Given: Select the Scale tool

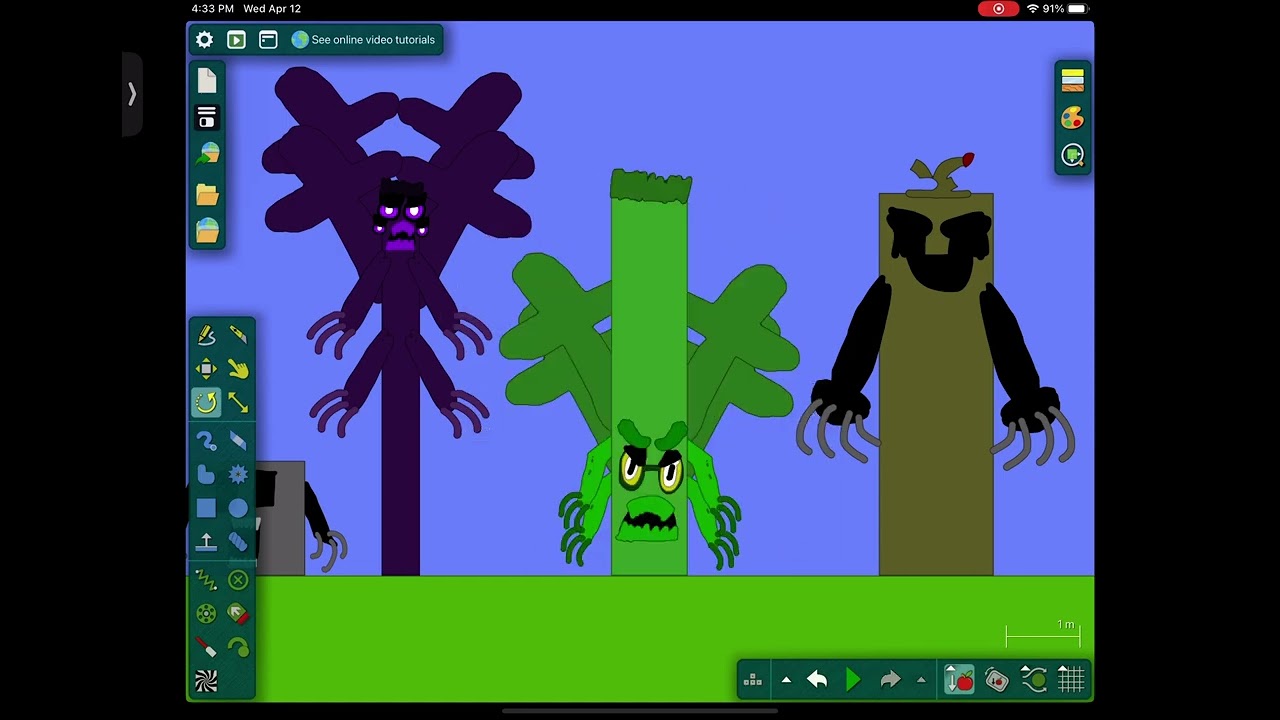Looking at the screenshot, I should (x=238, y=402).
